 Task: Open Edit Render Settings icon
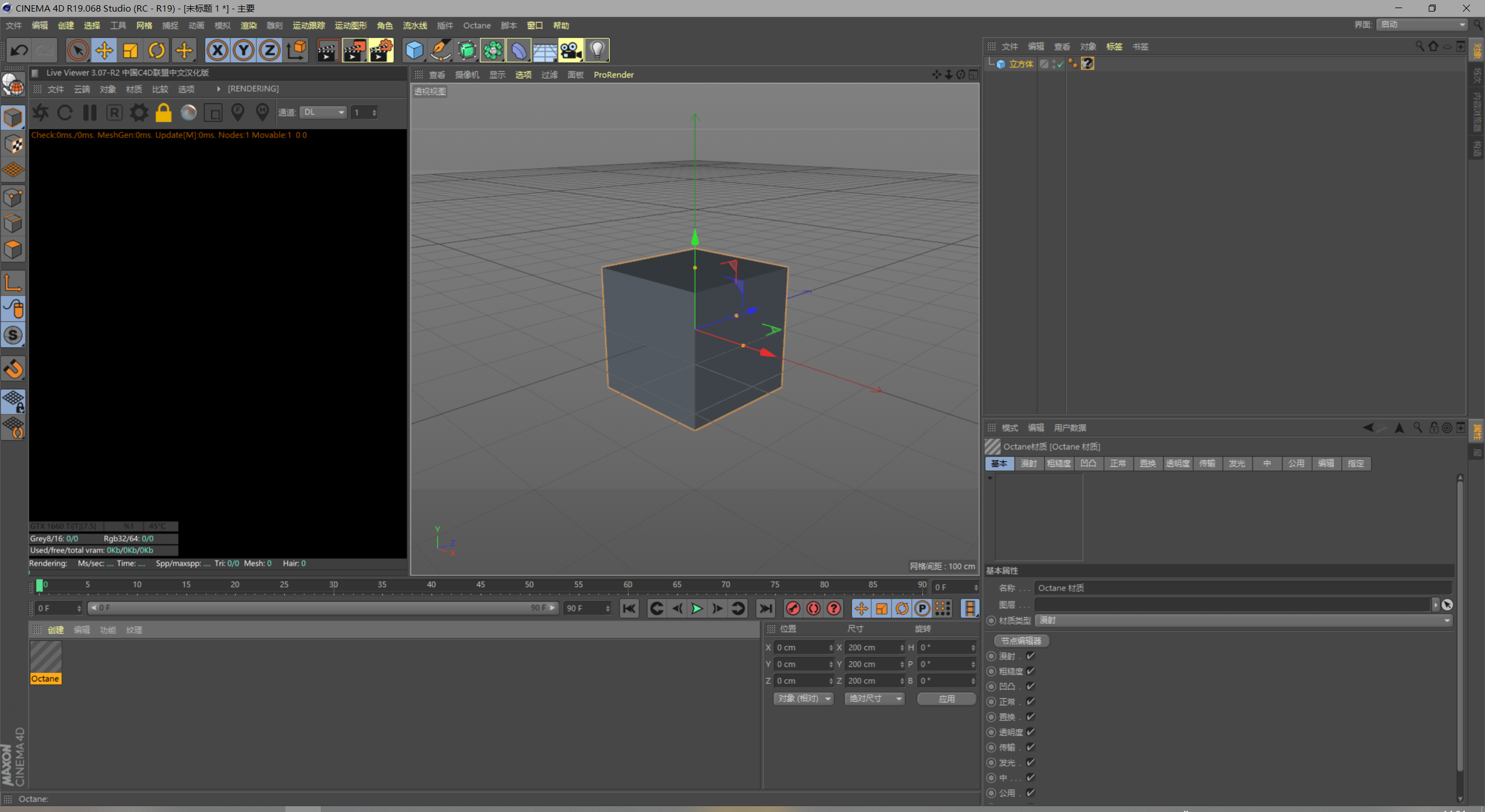coord(381,50)
